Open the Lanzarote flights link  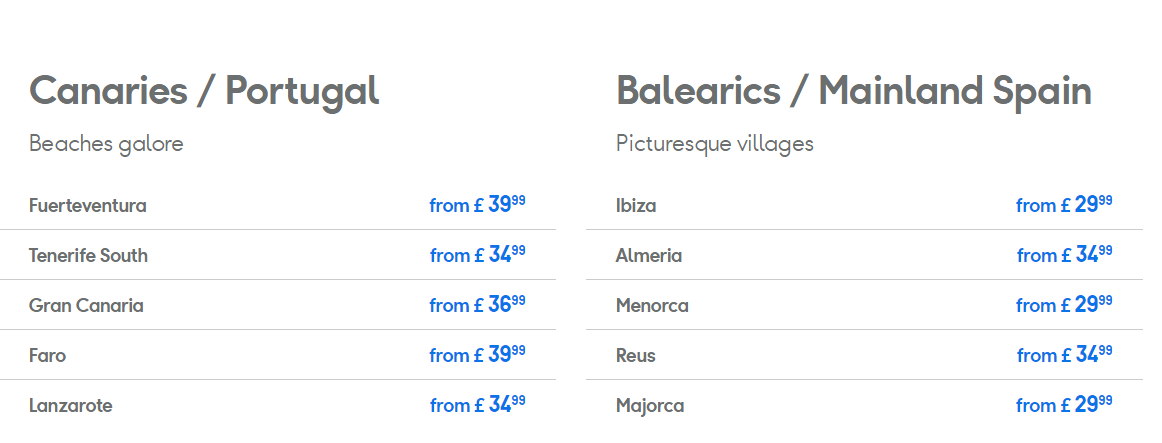pos(70,406)
